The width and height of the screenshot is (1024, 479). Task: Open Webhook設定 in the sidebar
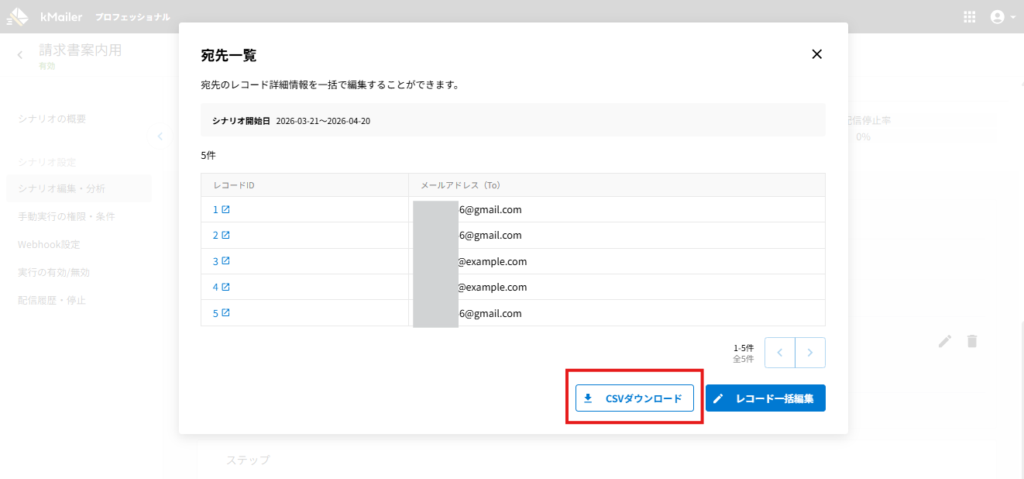[49, 244]
